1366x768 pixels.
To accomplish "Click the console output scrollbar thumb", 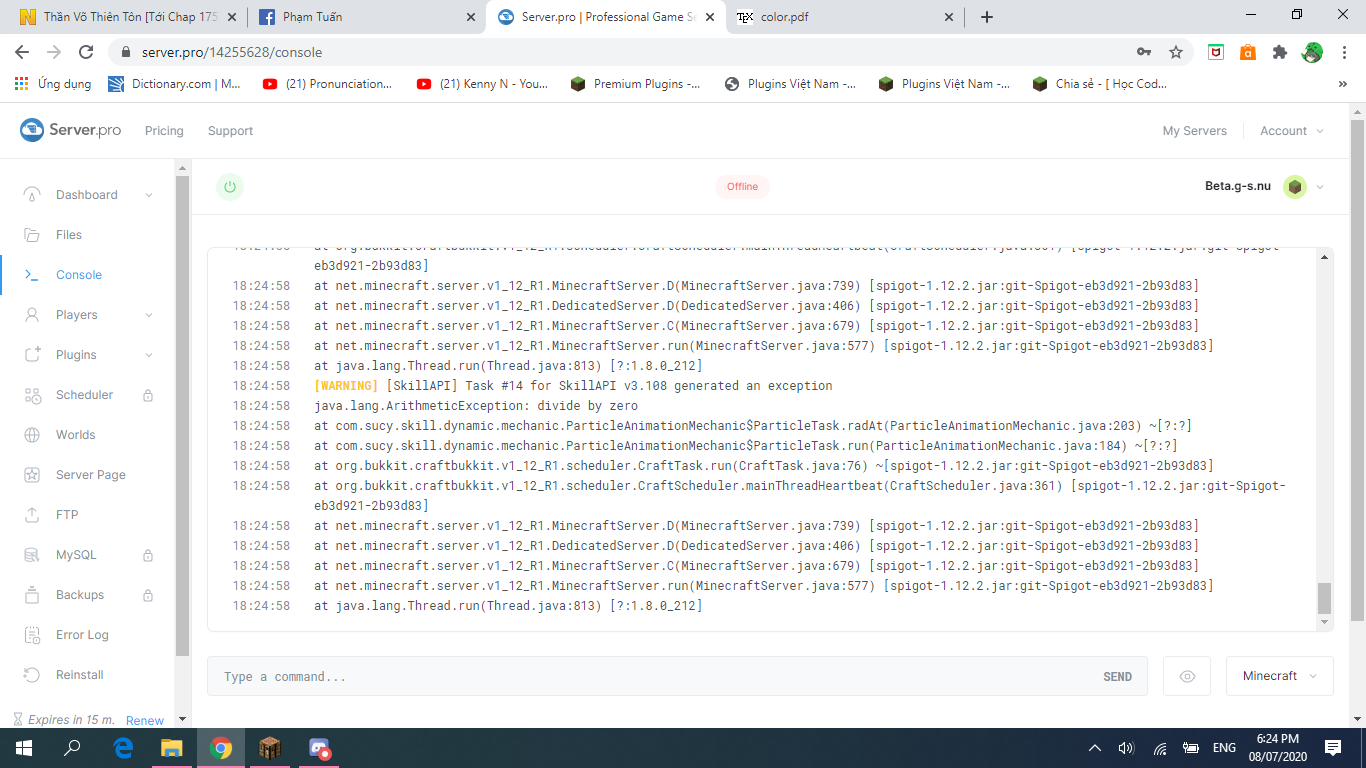I will 1325,598.
